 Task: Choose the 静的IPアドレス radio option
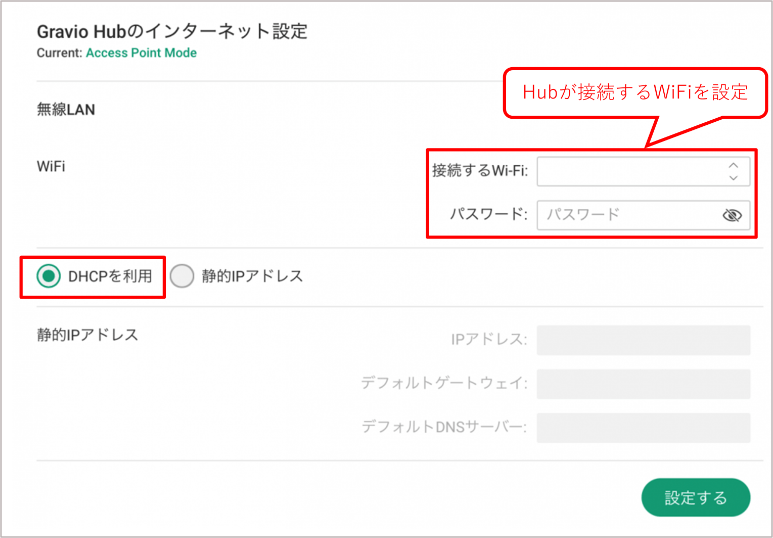click(182, 276)
